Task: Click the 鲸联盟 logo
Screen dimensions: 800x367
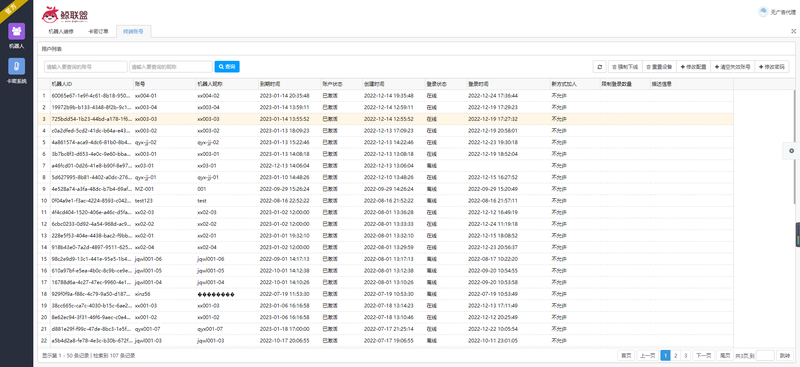Action: pos(65,14)
